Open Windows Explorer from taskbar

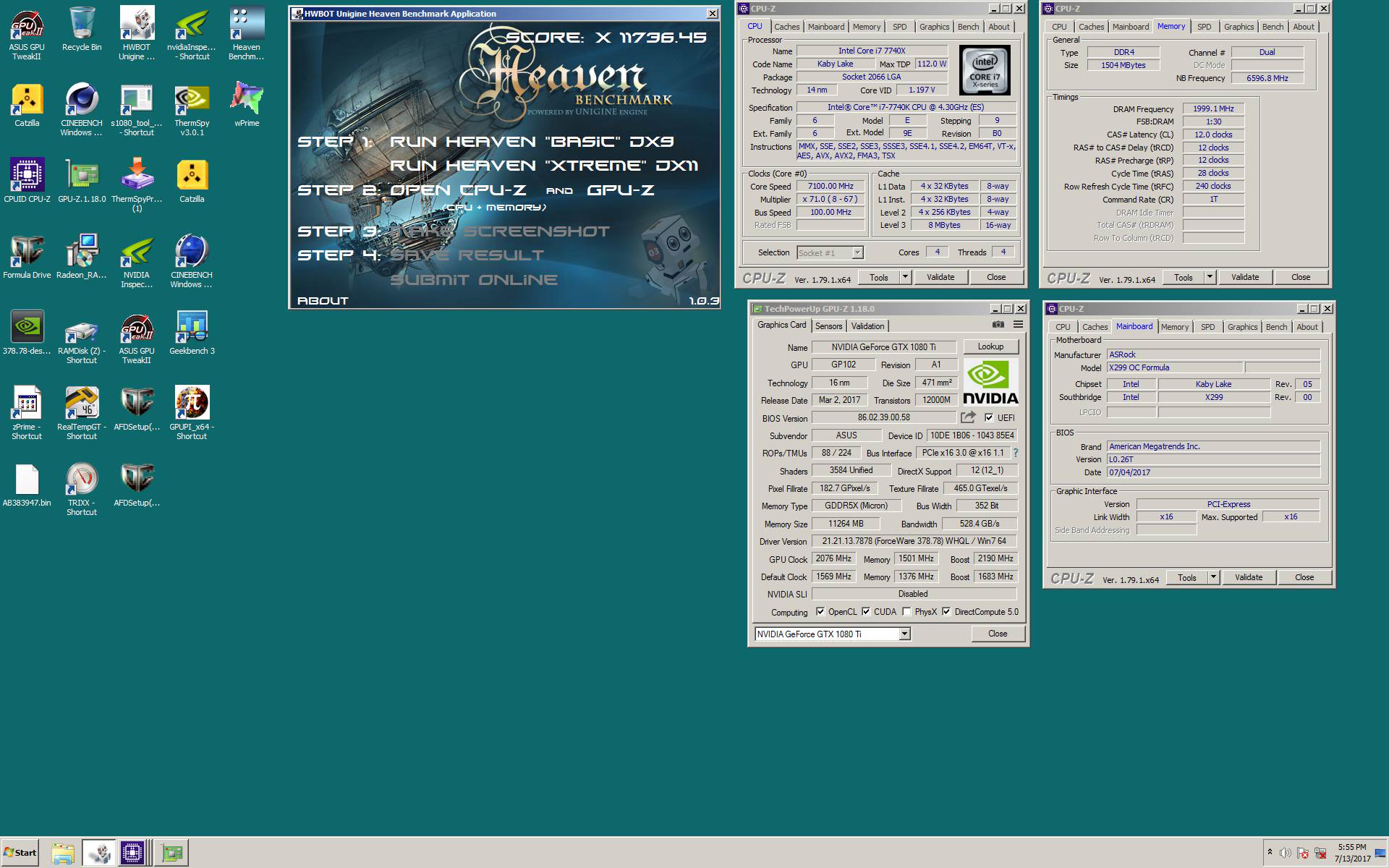[63, 853]
